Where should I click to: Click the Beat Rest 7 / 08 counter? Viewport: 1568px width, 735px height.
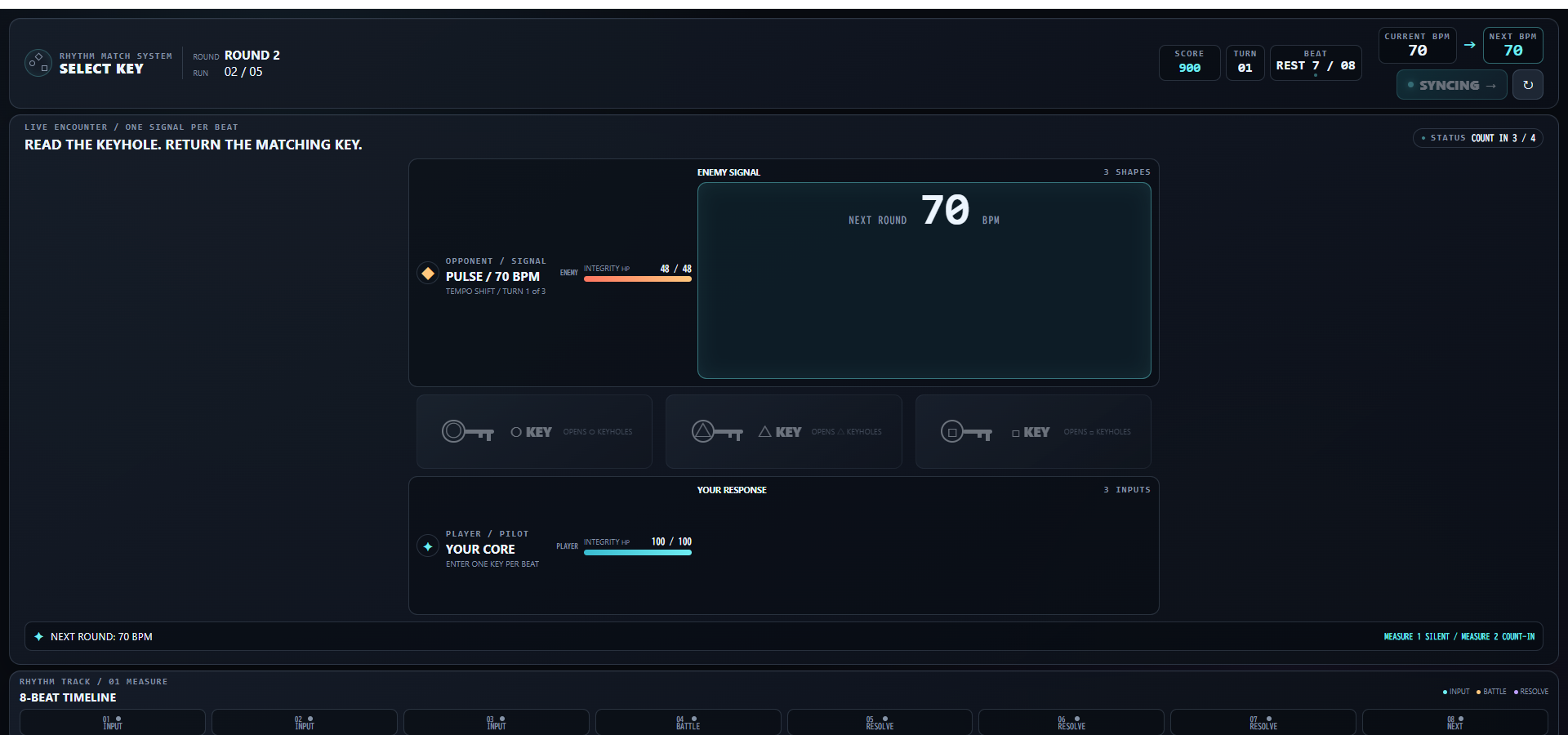(x=1316, y=63)
